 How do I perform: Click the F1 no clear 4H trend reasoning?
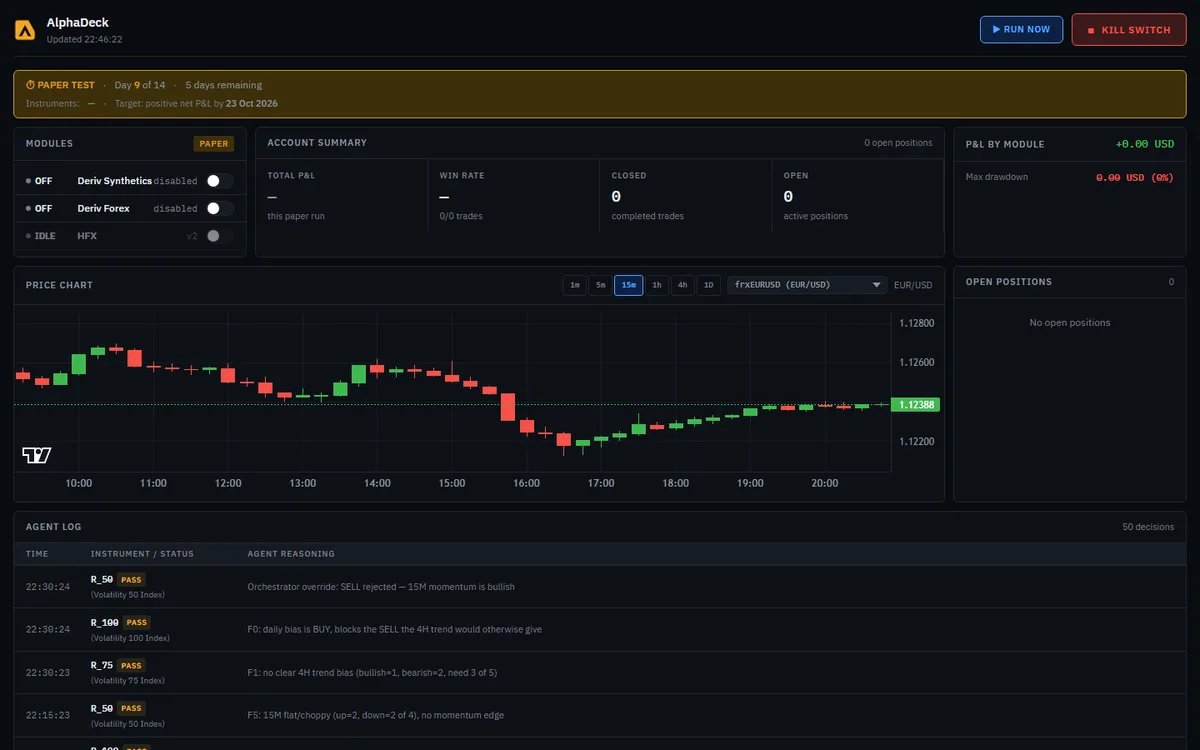point(372,672)
